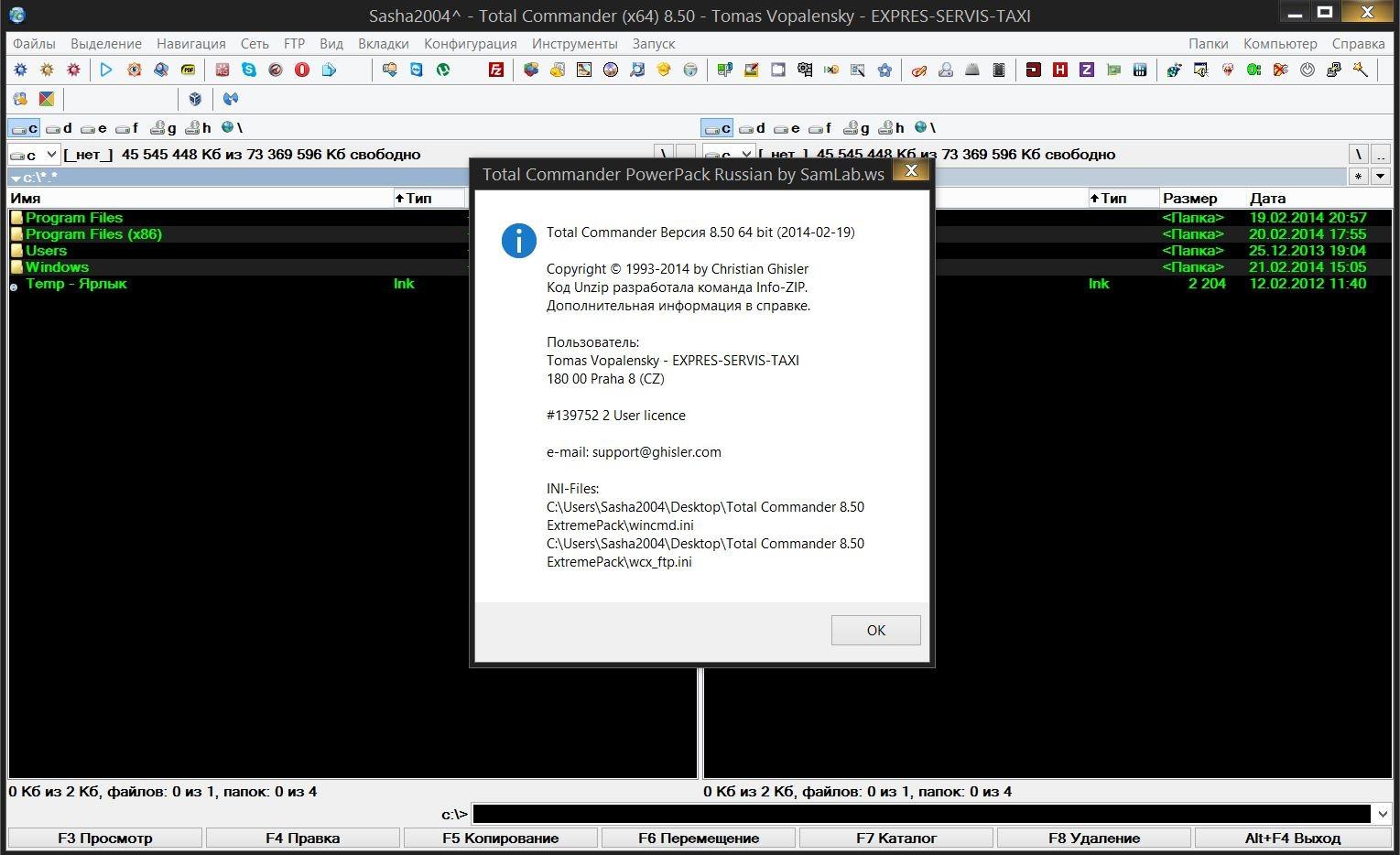Click F8 Удаление button
The width and height of the screenshot is (1400, 855).
(1094, 838)
